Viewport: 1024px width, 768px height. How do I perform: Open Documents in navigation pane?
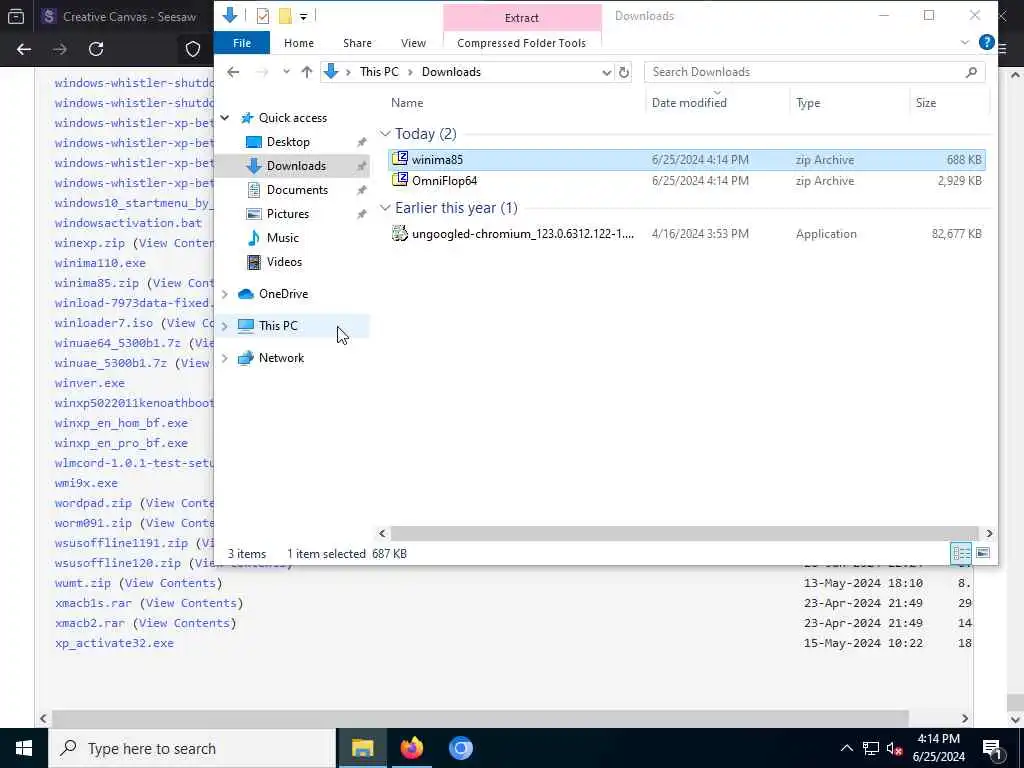pos(297,190)
